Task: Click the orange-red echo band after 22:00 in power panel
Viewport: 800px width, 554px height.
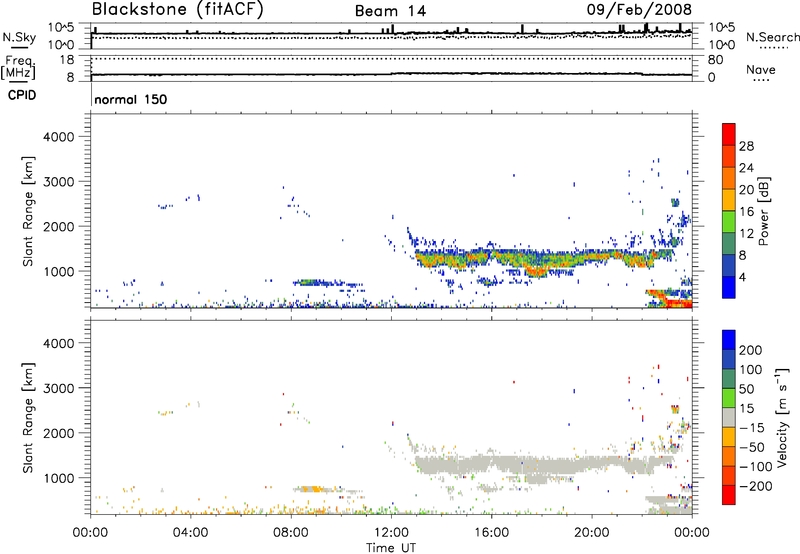Action: [671, 299]
